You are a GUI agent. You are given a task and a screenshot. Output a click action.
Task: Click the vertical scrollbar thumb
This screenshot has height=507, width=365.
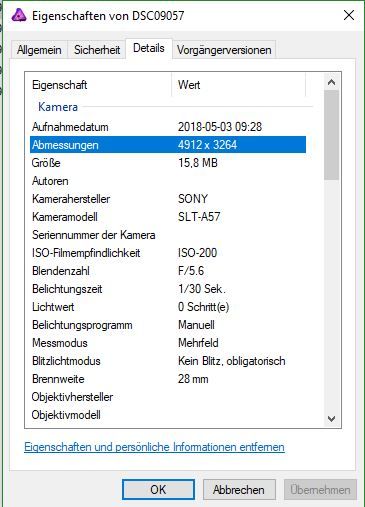coord(331,135)
